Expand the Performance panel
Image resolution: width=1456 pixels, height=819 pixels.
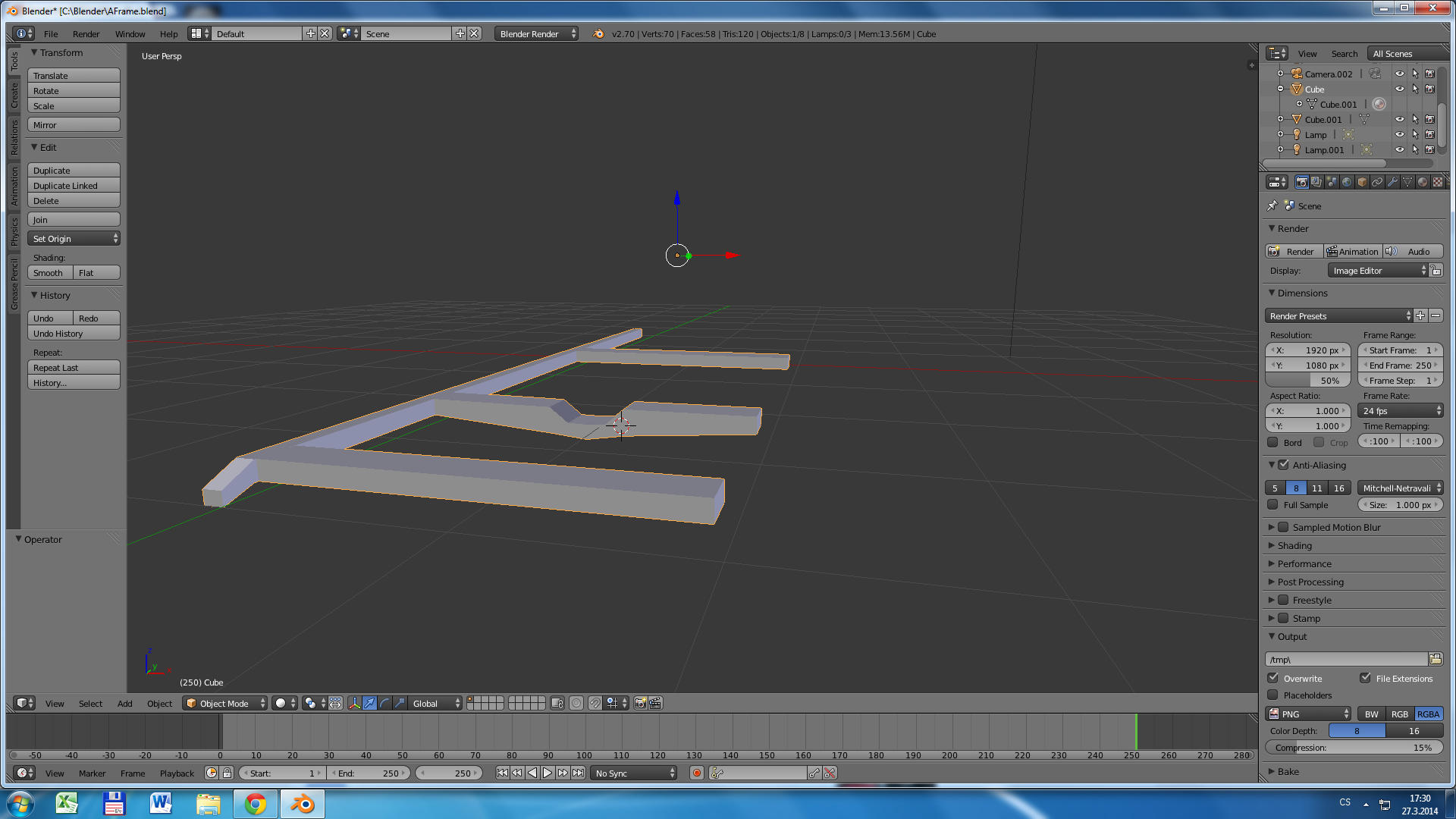[1304, 563]
